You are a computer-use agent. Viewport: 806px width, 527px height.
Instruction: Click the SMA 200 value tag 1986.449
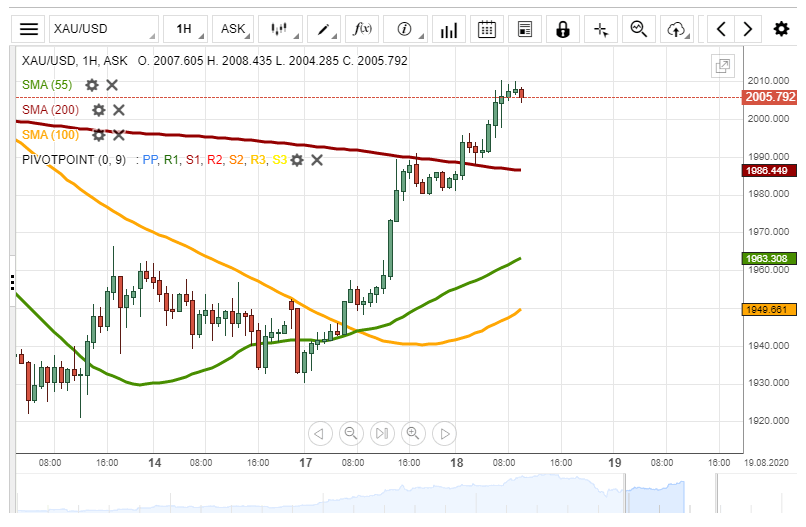click(x=769, y=170)
